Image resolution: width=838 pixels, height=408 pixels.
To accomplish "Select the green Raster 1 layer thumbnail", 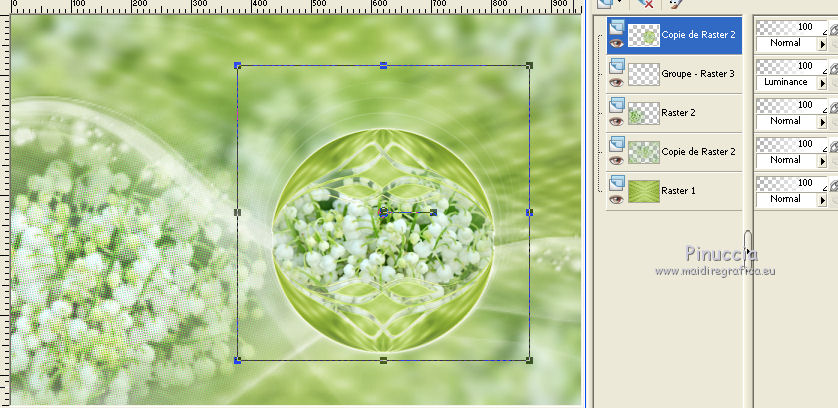I will point(643,191).
